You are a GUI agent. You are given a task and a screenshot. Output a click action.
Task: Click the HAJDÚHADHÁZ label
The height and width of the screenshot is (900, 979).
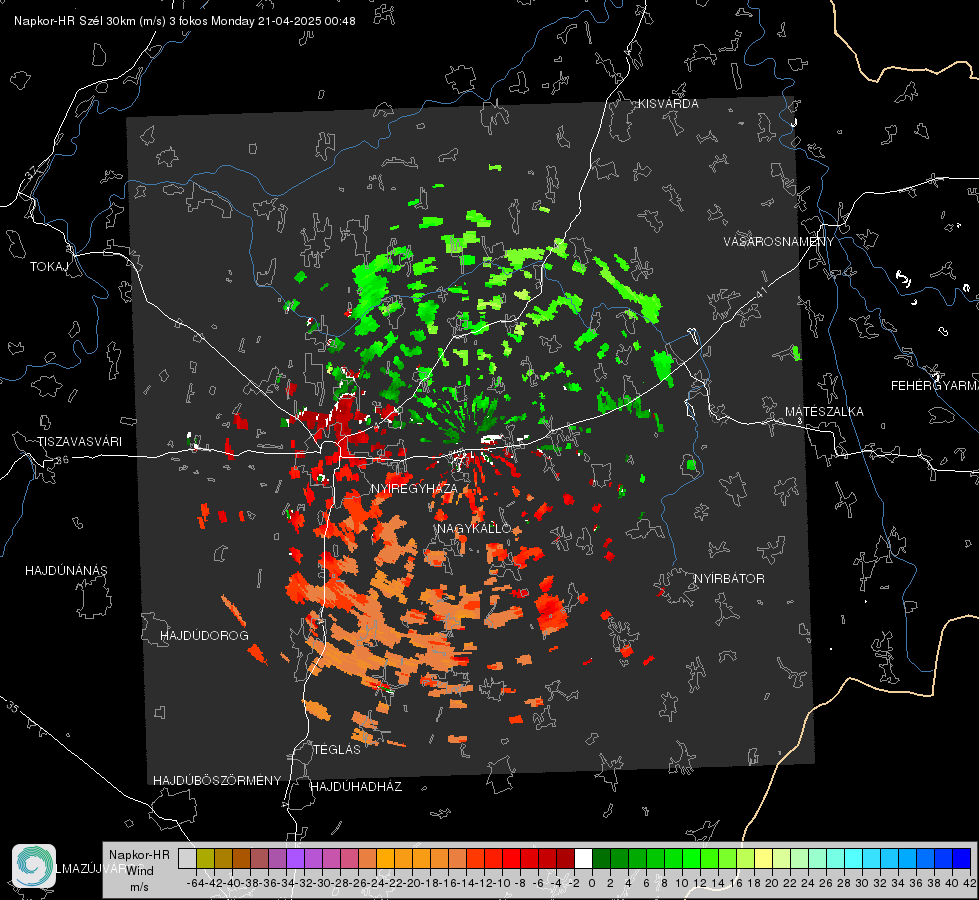[x=357, y=786]
